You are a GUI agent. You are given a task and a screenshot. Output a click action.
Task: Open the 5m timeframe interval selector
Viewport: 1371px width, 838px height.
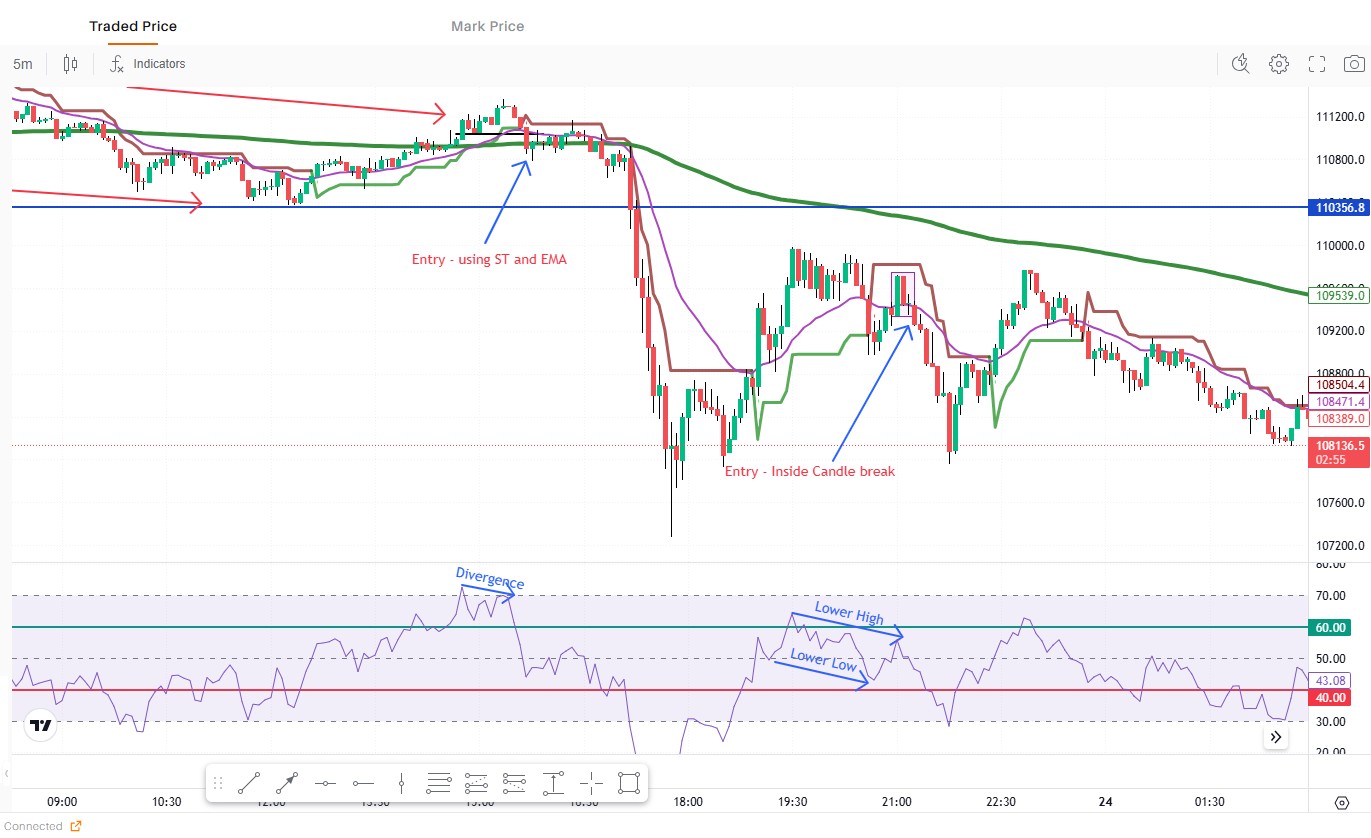click(22, 64)
